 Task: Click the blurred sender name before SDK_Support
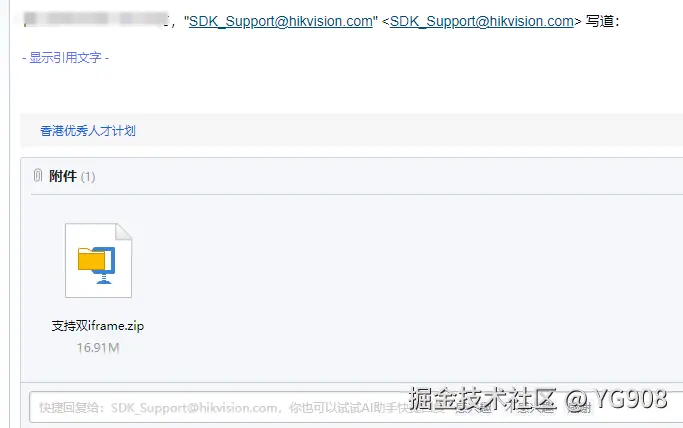coord(96,20)
